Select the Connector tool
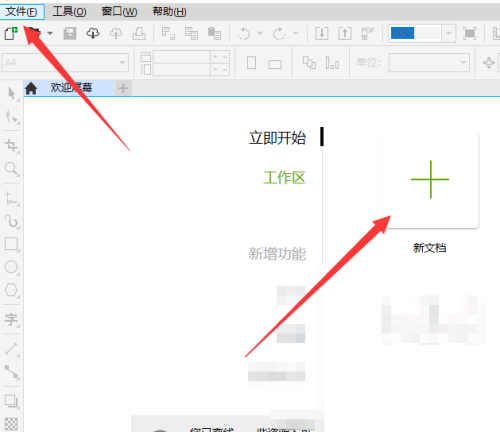The image size is (500, 432). coord(12,372)
